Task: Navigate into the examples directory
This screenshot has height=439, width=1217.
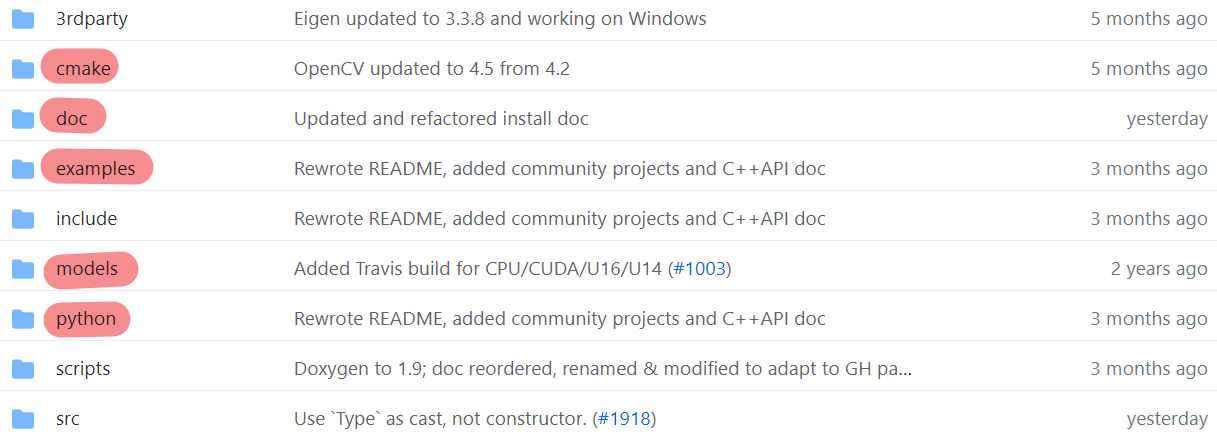Action: [96, 169]
